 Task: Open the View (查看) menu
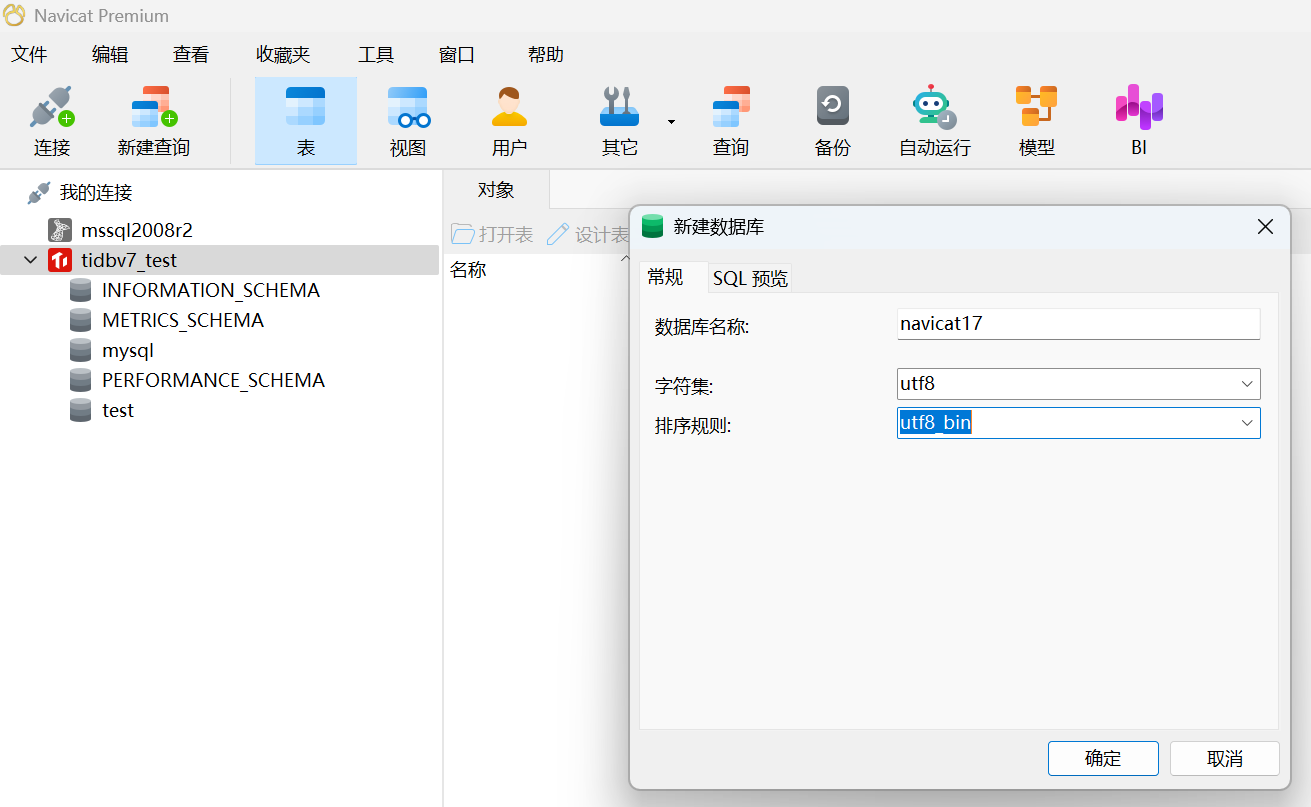191,55
